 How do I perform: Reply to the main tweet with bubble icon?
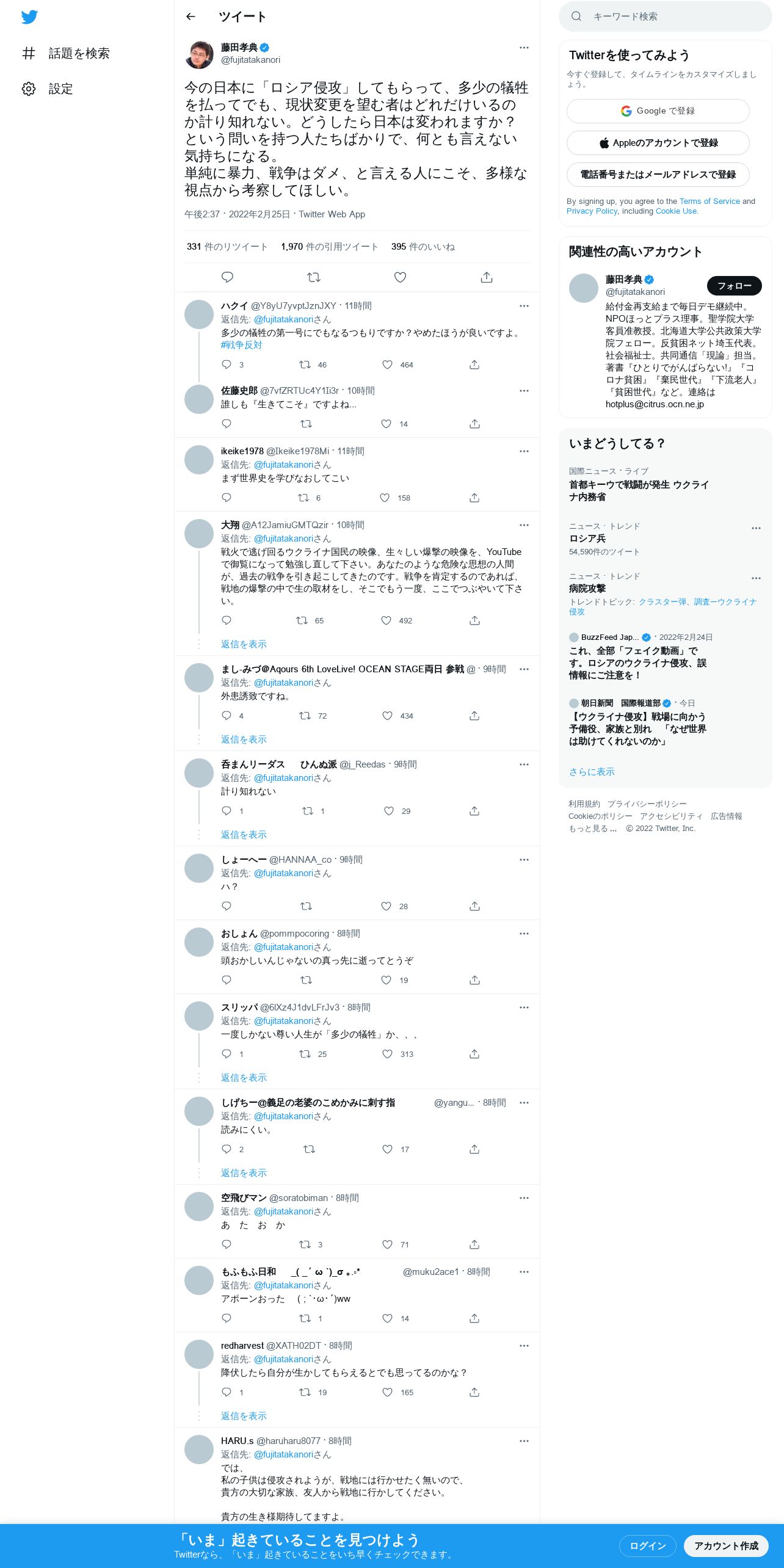click(x=227, y=277)
